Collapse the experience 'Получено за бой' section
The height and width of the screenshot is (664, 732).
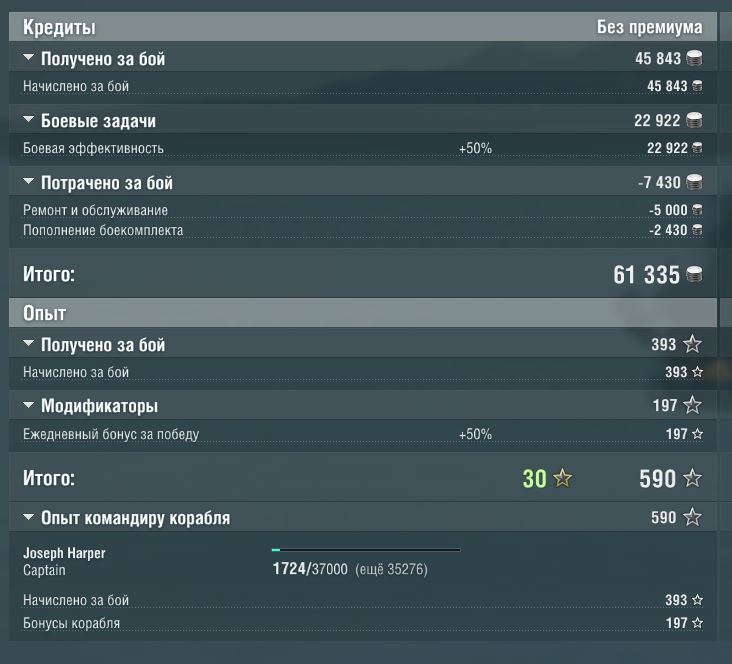(x=28, y=344)
